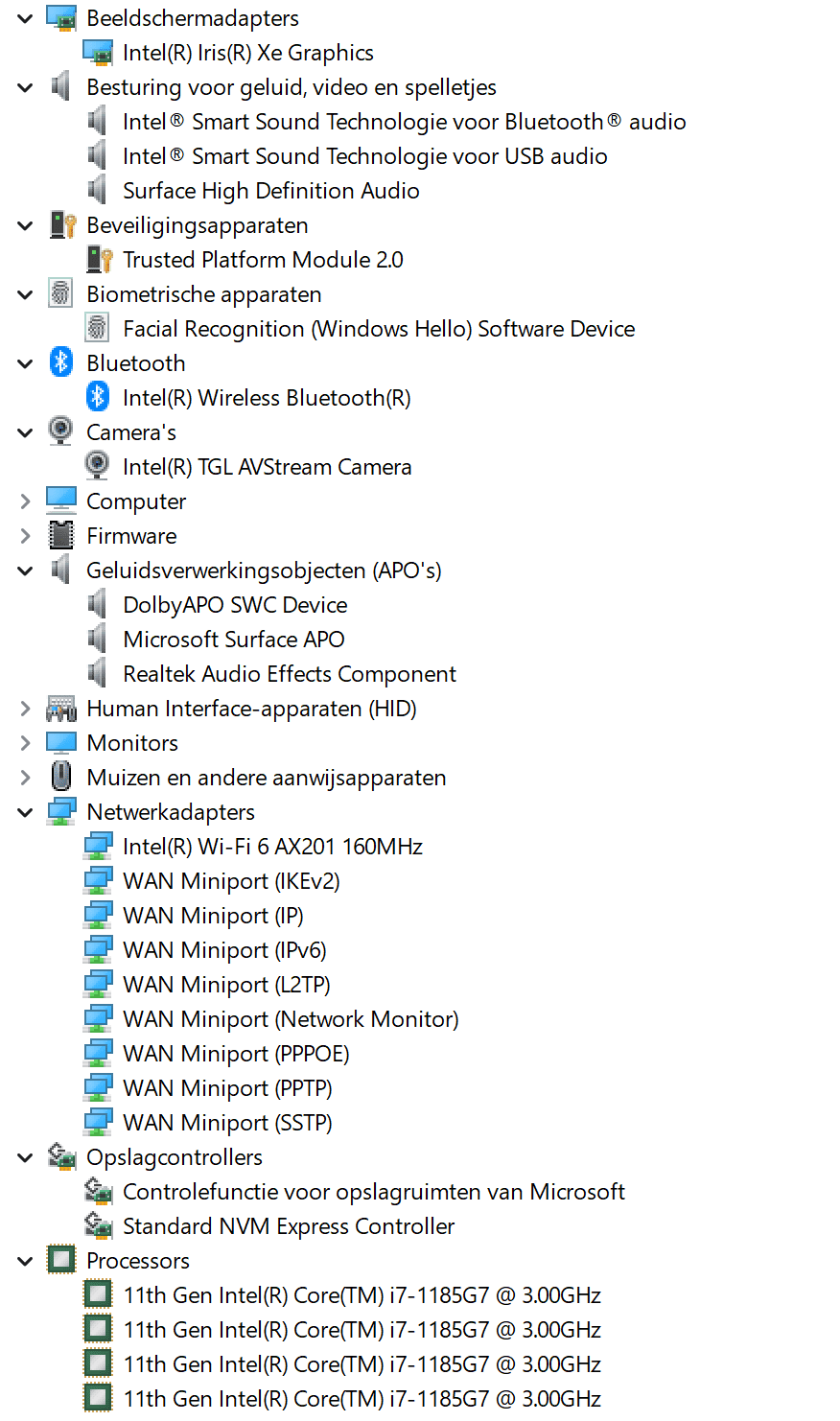Collapse the Beeldschermadapters node

tap(26, 18)
